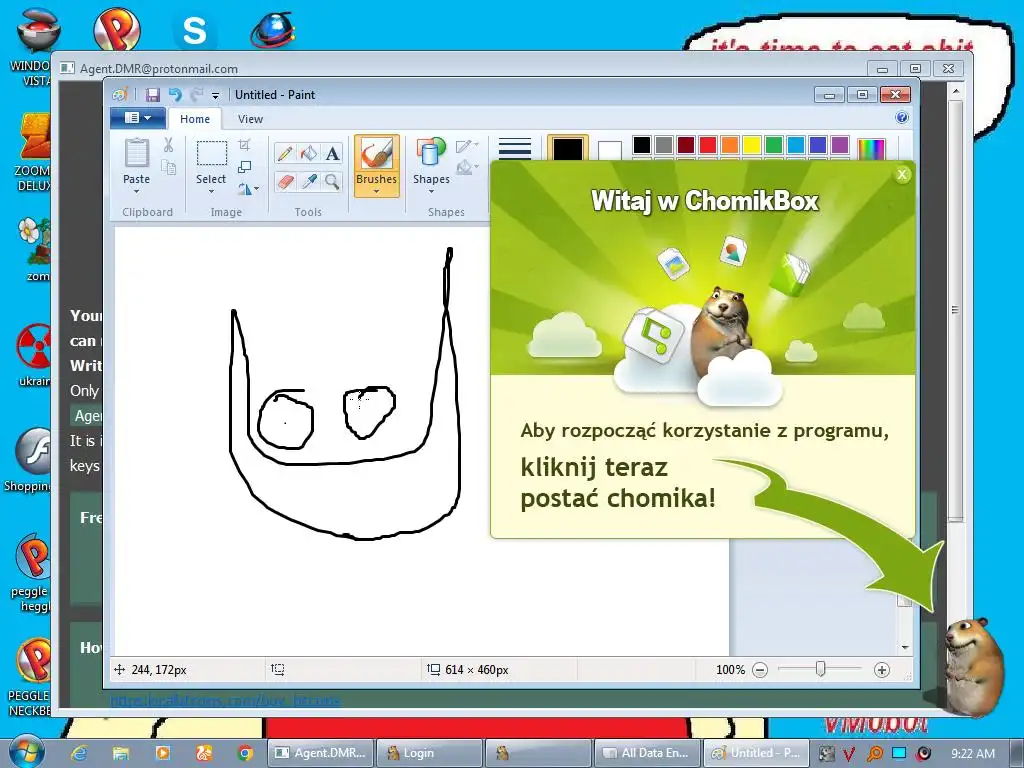This screenshot has height=768, width=1024.
Task: Click the Paint vertical scrollbar down arrow
Action: (x=904, y=647)
